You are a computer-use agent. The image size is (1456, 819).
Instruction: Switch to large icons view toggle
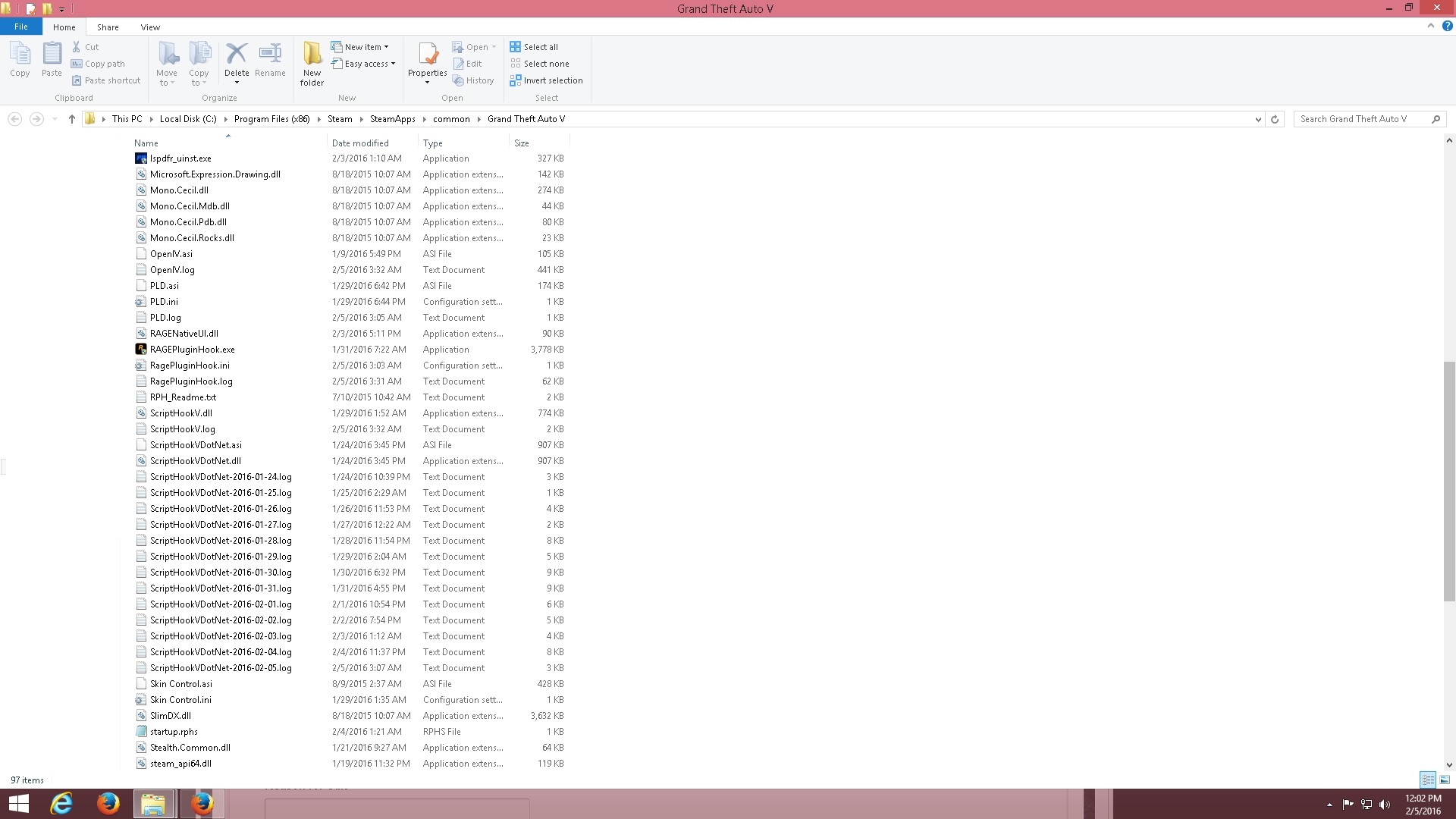pos(1445,780)
